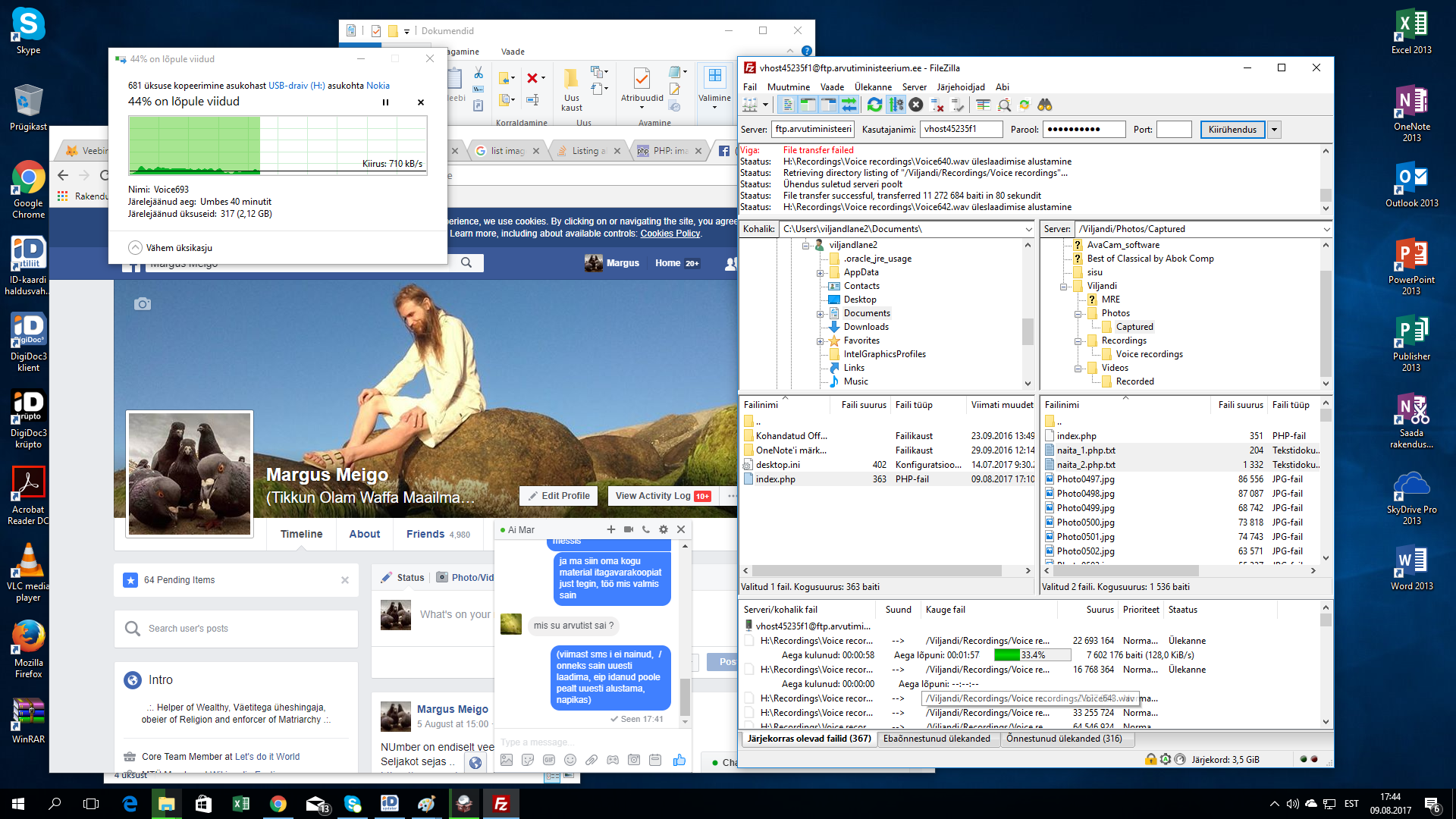Toggle remote directory tree display in FileZilla

point(829,105)
